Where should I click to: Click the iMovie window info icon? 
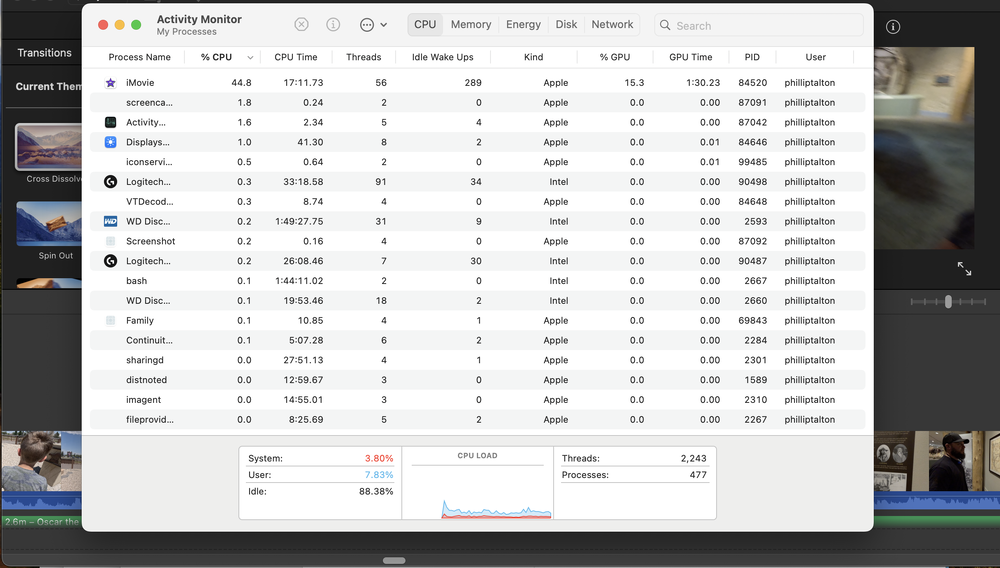[893, 27]
